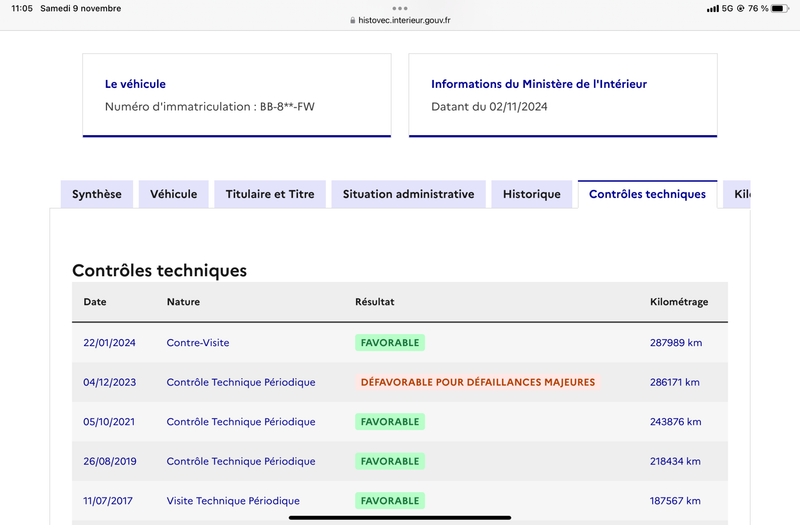Tap Contrôle Technique Périodique on 26/08/2019 row

[x=241, y=461]
